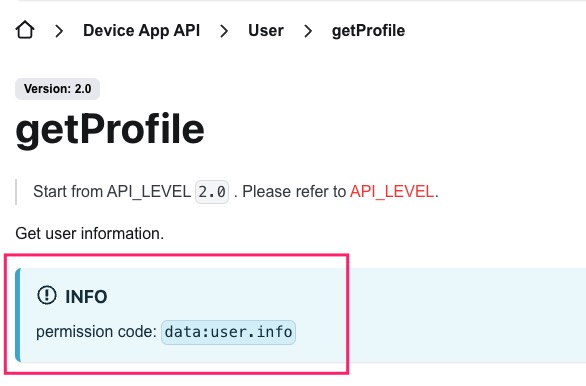Click chevron before Device App API
This screenshot has height=386, width=586.
coord(59,31)
